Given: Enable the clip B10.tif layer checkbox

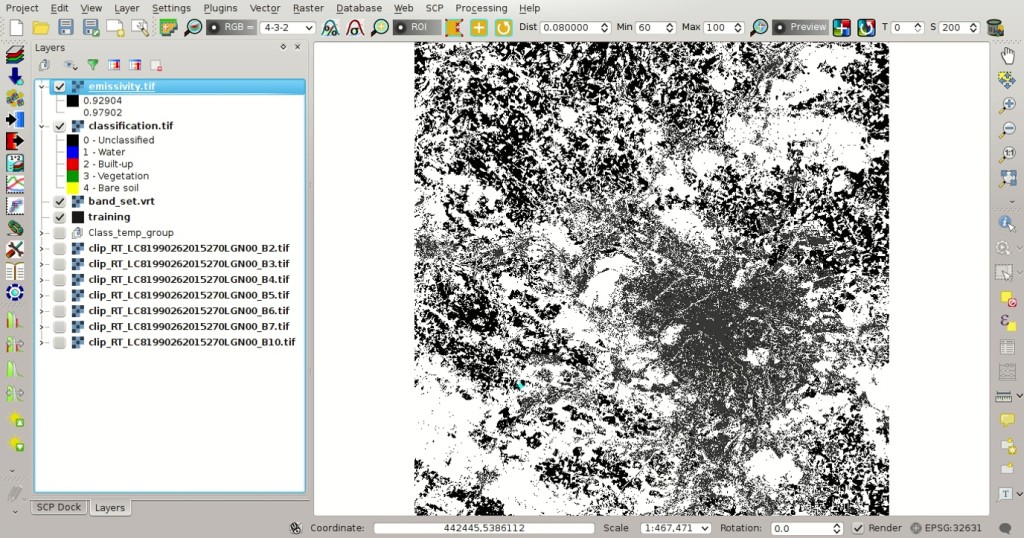Looking at the screenshot, I should (59, 342).
